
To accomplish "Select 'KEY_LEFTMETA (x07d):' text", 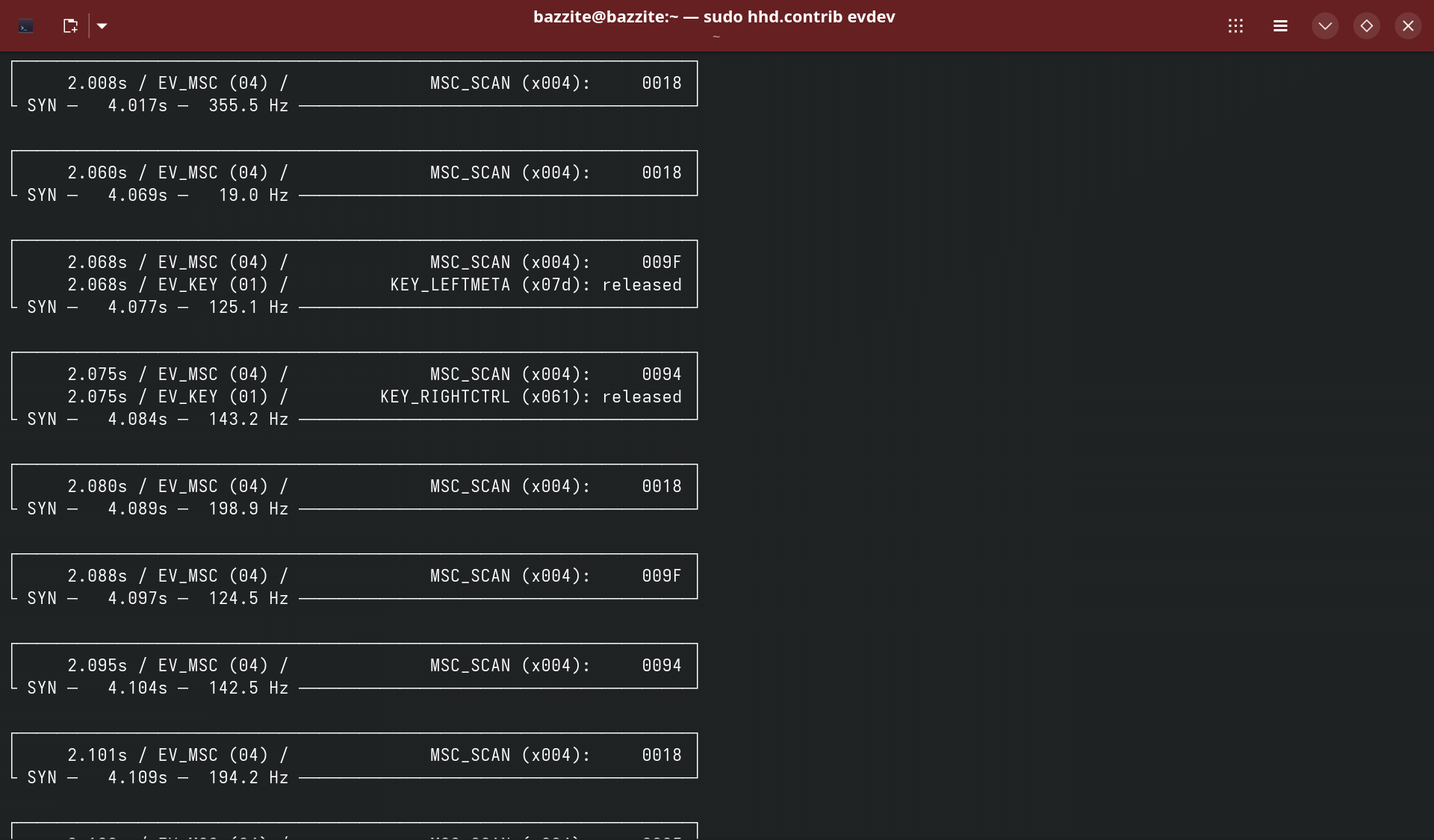I will tap(490, 285).
